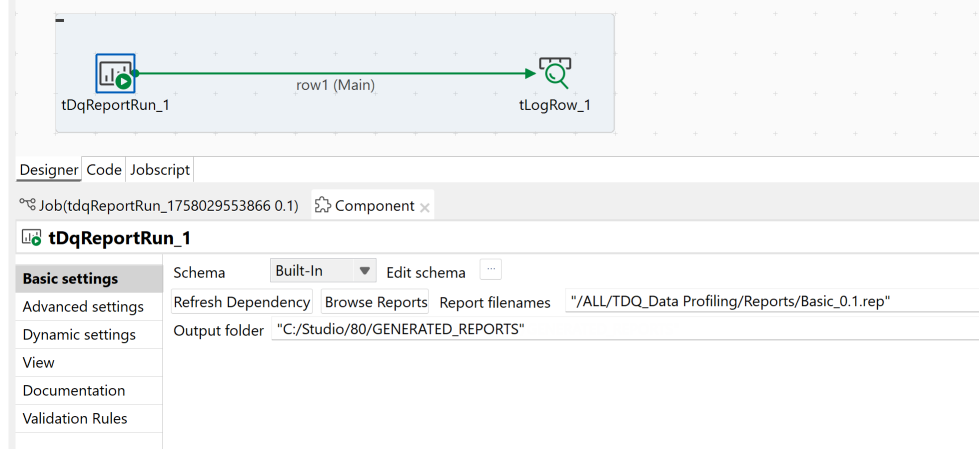Open the Documentation section
This screenshot has width=979, height=449.
(74, 391)
